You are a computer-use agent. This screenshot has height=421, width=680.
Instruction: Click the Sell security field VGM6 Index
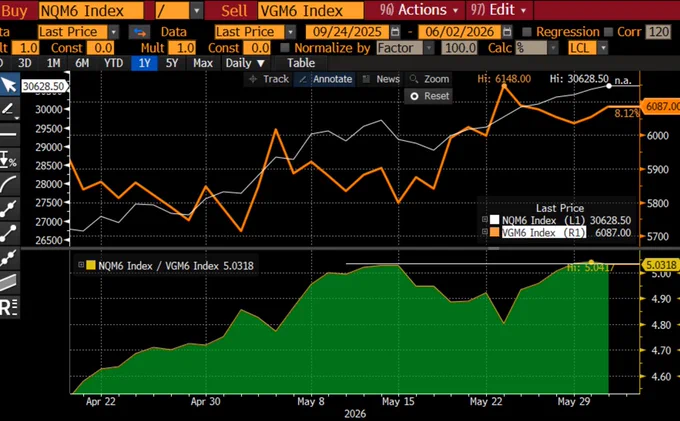pos(311,11)
